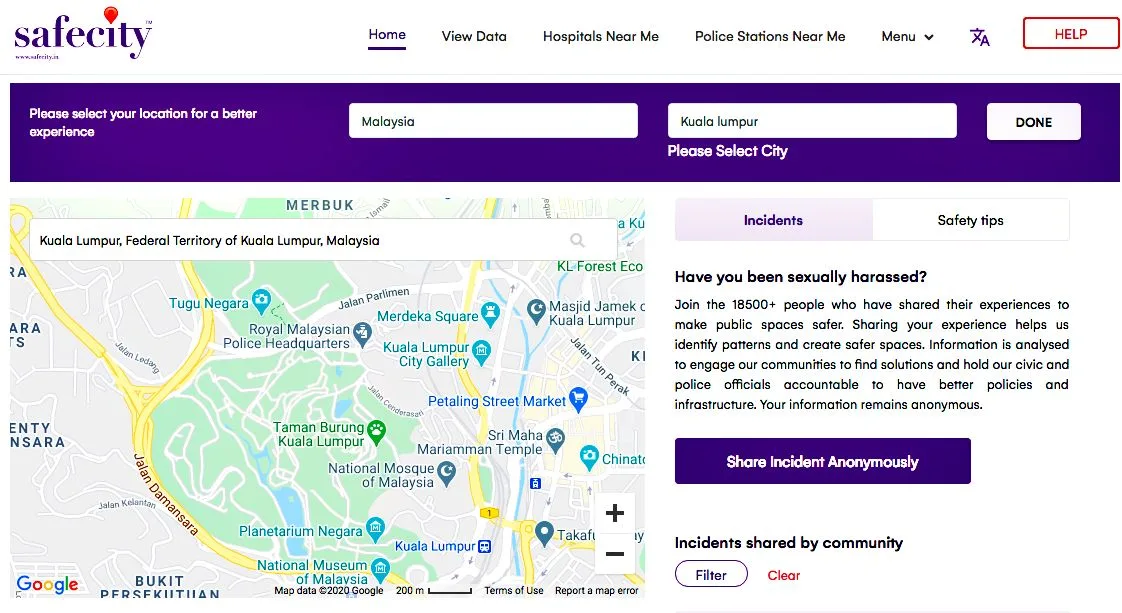Expand the Menu dropdown
This screenshot has height=613, width=1122.
click(x=907, y=37)
